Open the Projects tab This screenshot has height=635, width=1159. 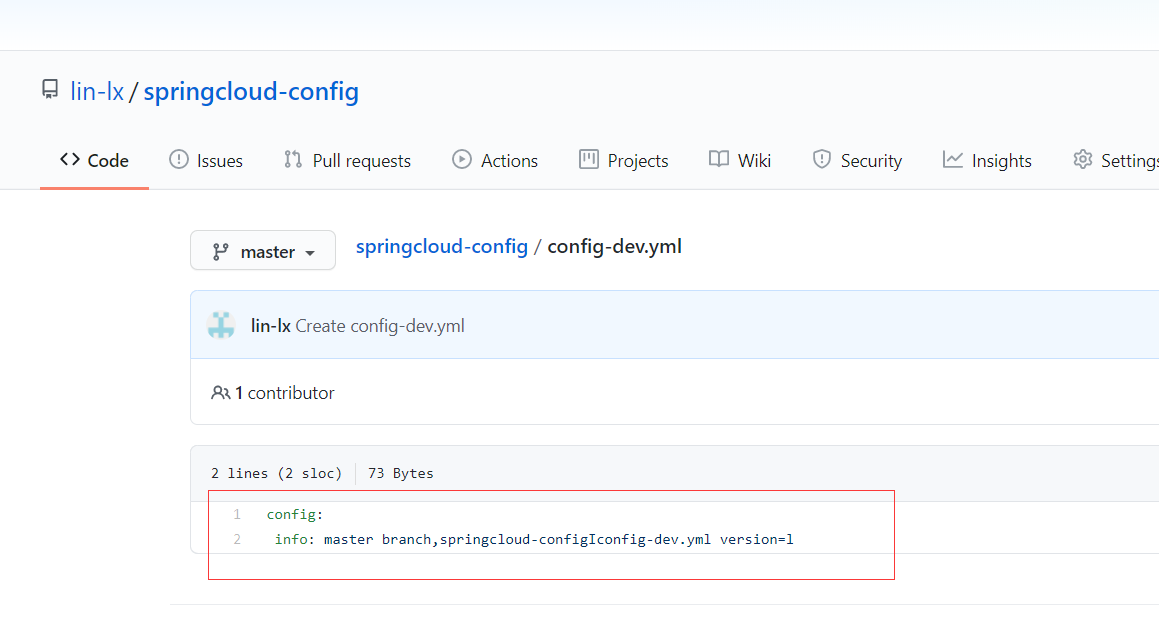pos(623,160)
